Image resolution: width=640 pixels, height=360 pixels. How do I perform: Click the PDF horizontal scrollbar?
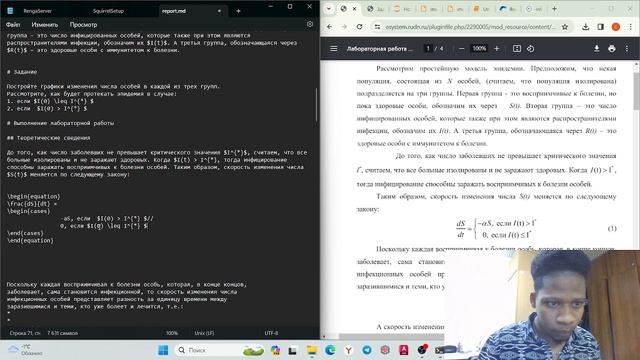(x=392, y=337)
